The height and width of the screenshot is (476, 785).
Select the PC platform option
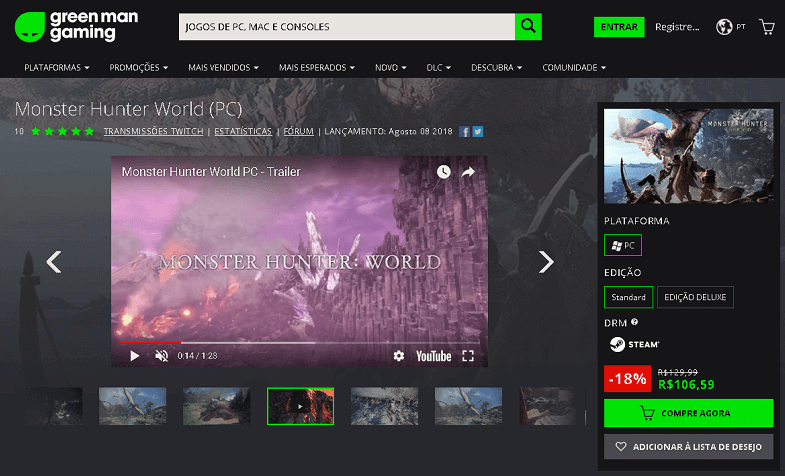point(623,245)
